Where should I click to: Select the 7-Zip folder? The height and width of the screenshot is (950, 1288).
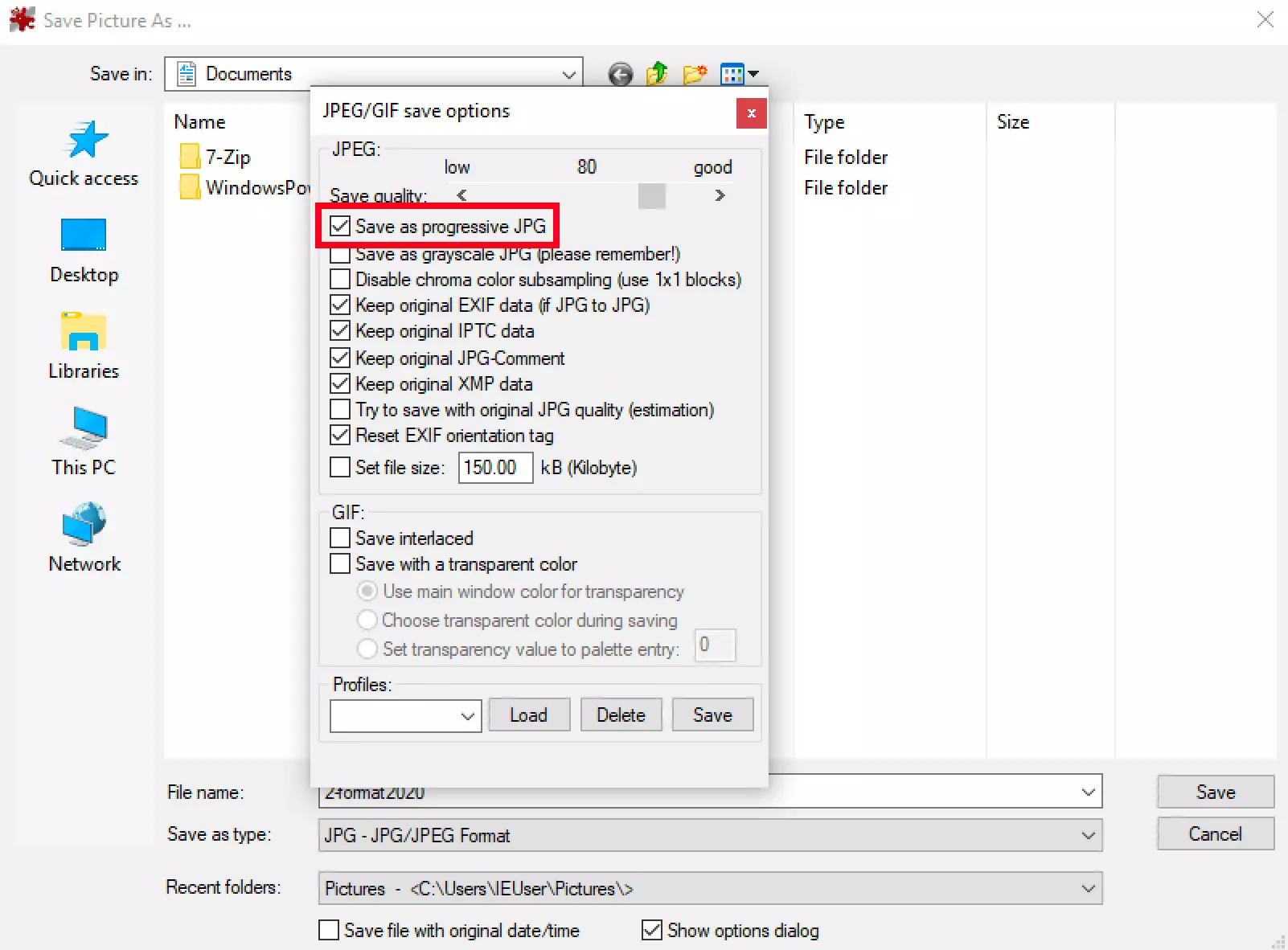pos(215,157)
